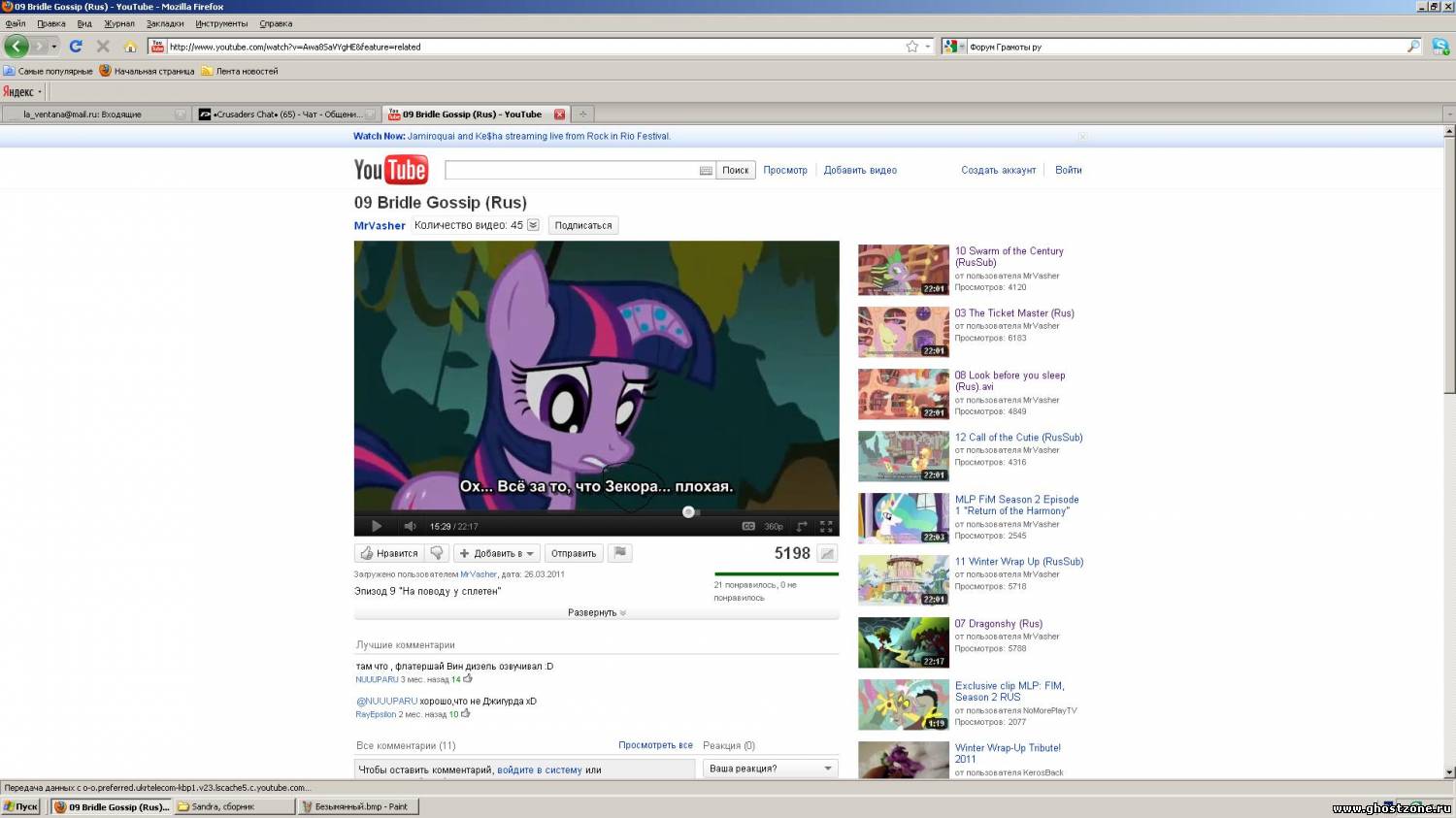
Task: Click the browser Forward arrow button
Action: (x=40, y=46)
